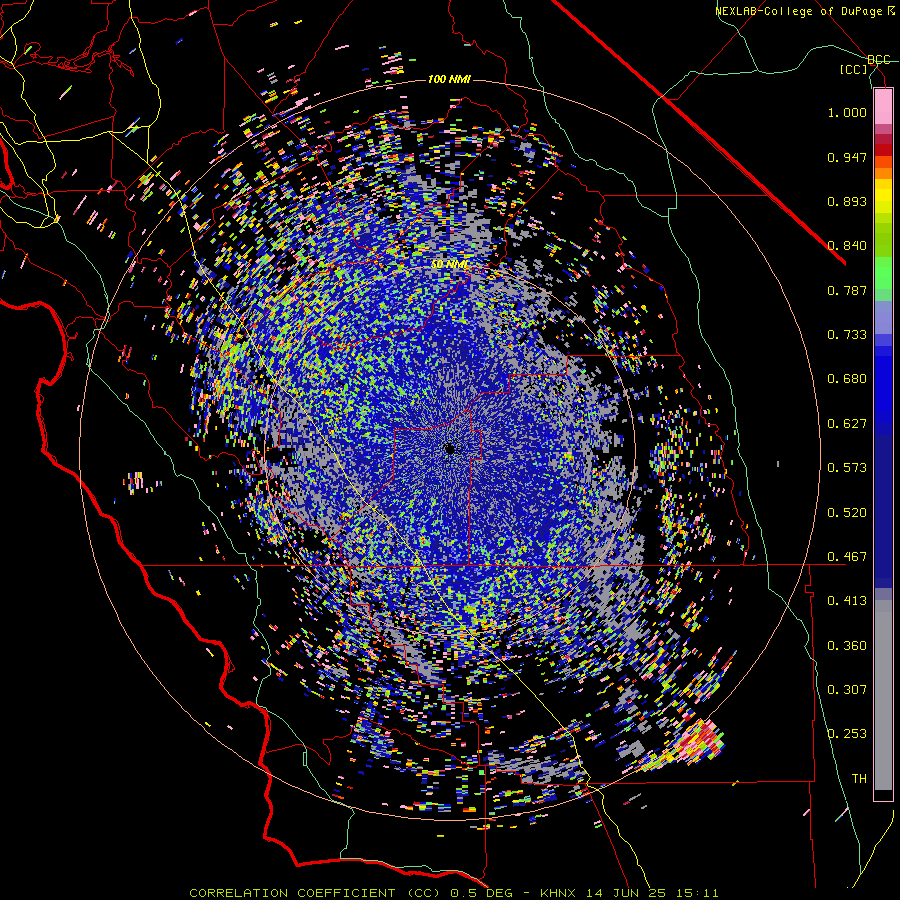Select the 0.787 legend value
900x900 pixels.
click(x=847, y=290)
